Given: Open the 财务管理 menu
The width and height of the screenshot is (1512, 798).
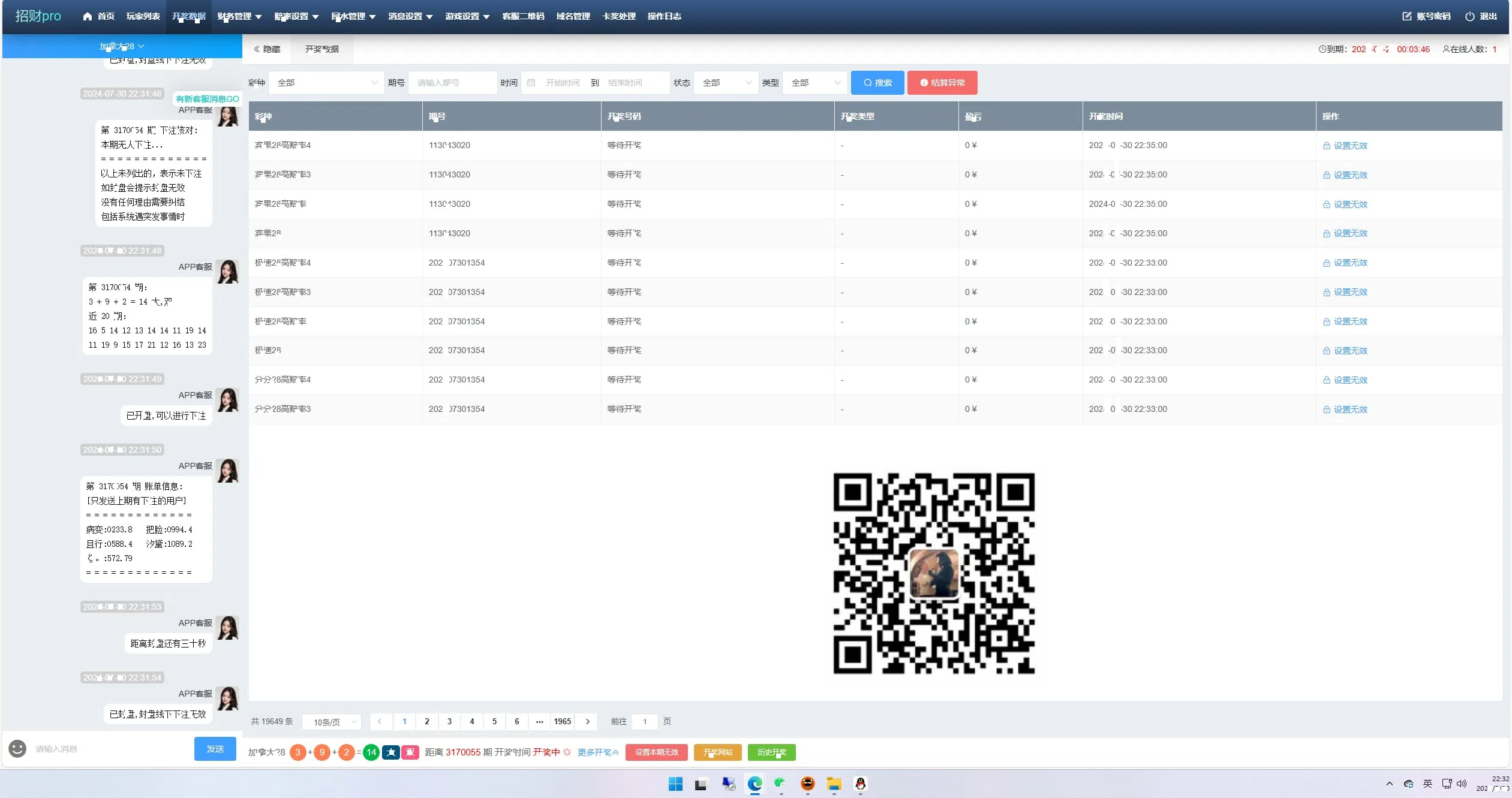Looking at the screenshot, I should [x=239, y=16].
